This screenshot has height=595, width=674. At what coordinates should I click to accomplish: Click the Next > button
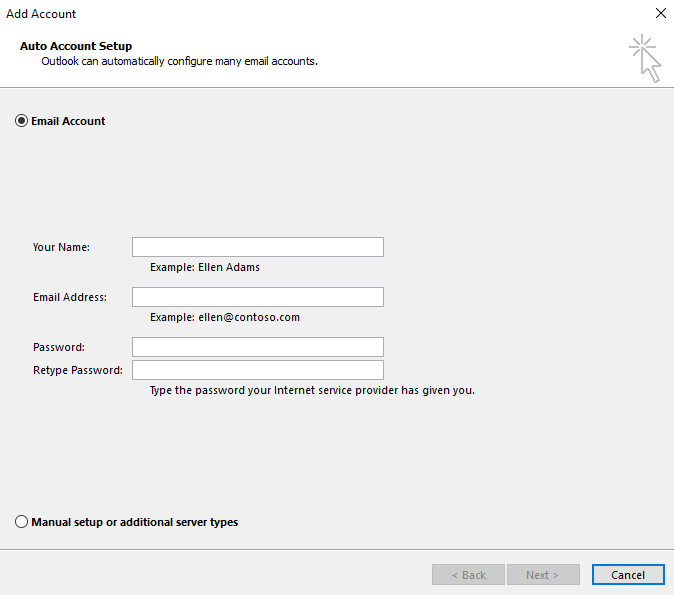pos(543,575)
